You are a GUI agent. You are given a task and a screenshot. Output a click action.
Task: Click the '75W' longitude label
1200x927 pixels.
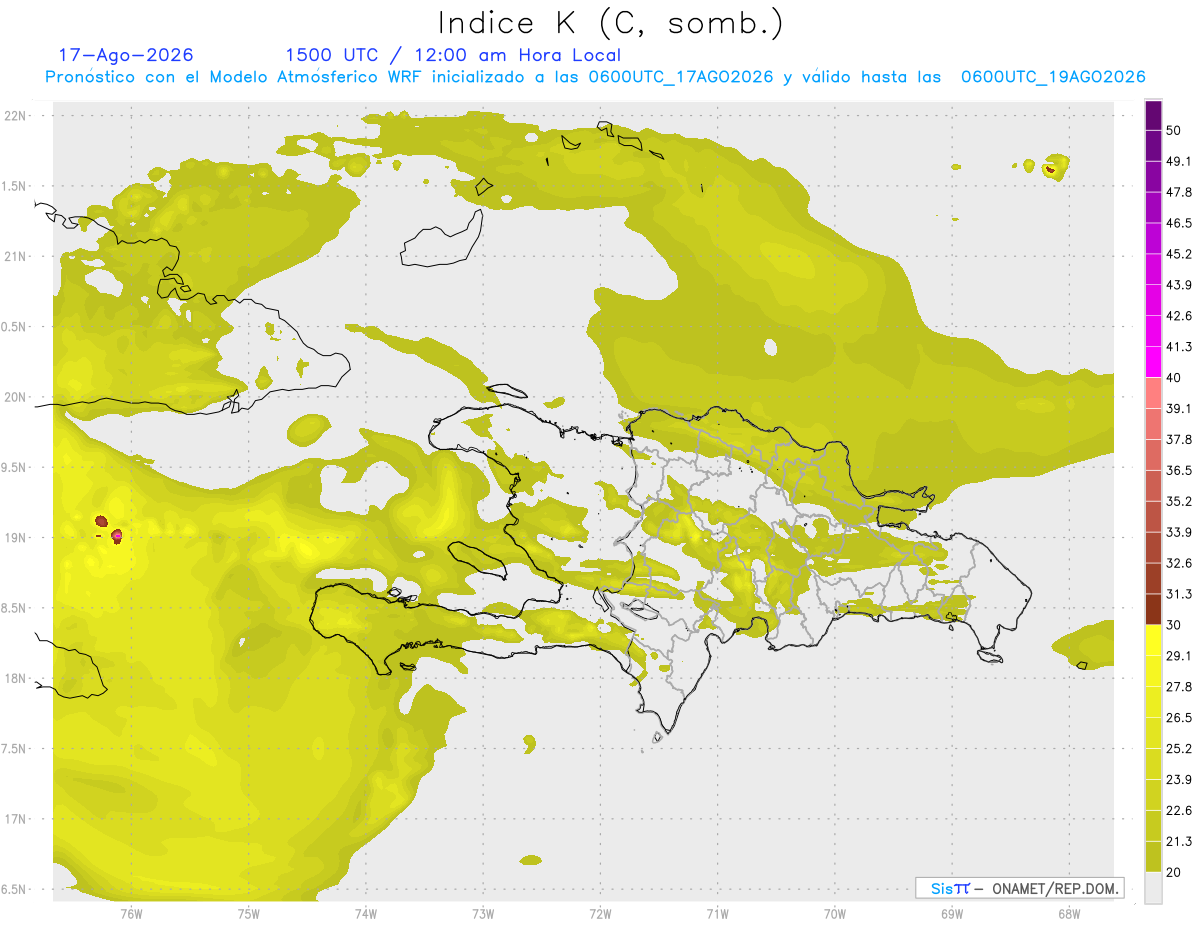coord(249,914)
